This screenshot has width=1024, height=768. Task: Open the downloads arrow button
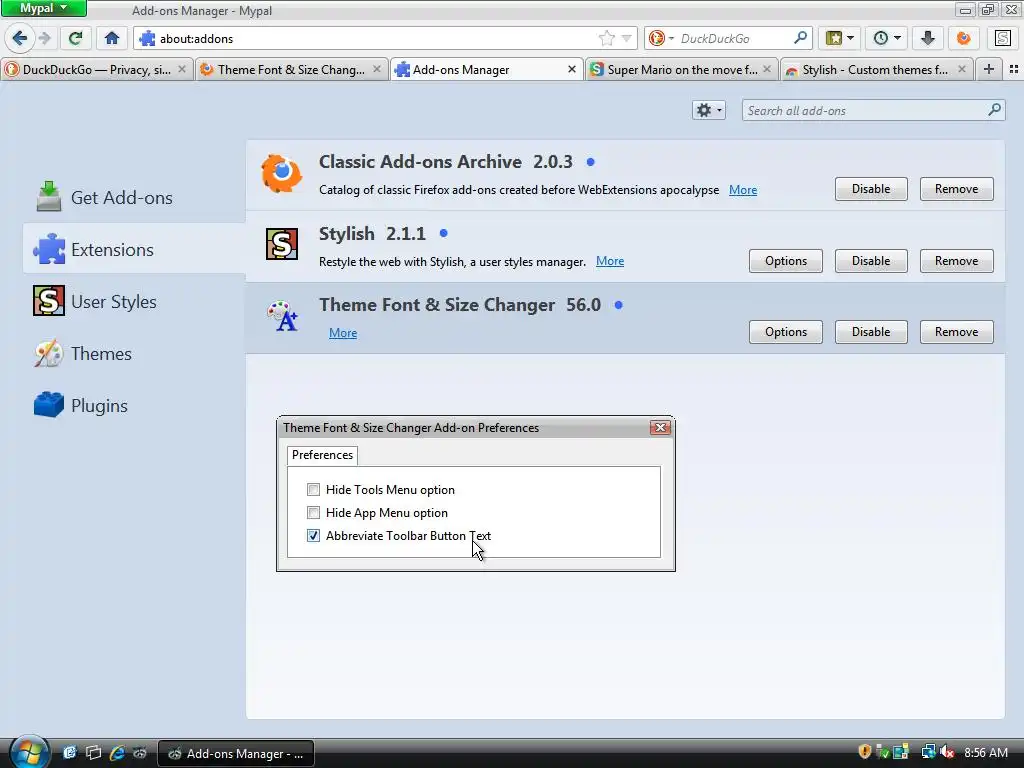(x=927, y=38)
